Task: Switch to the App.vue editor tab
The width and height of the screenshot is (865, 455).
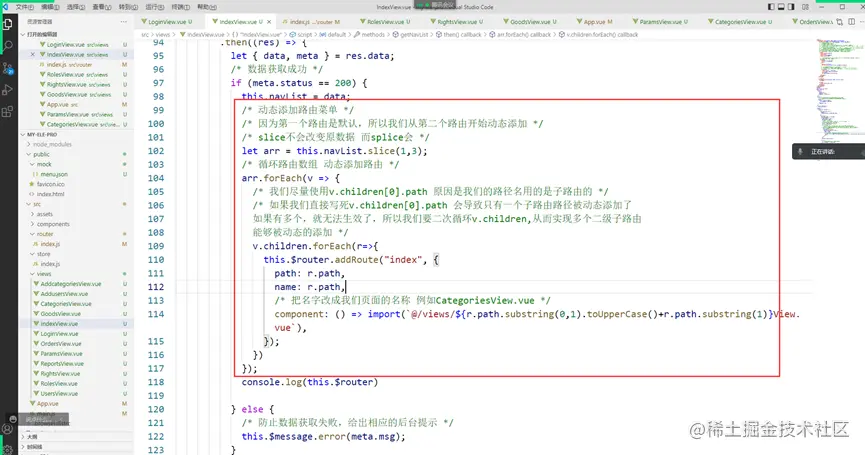Action: pyautogui.click(x=595, y=22)
